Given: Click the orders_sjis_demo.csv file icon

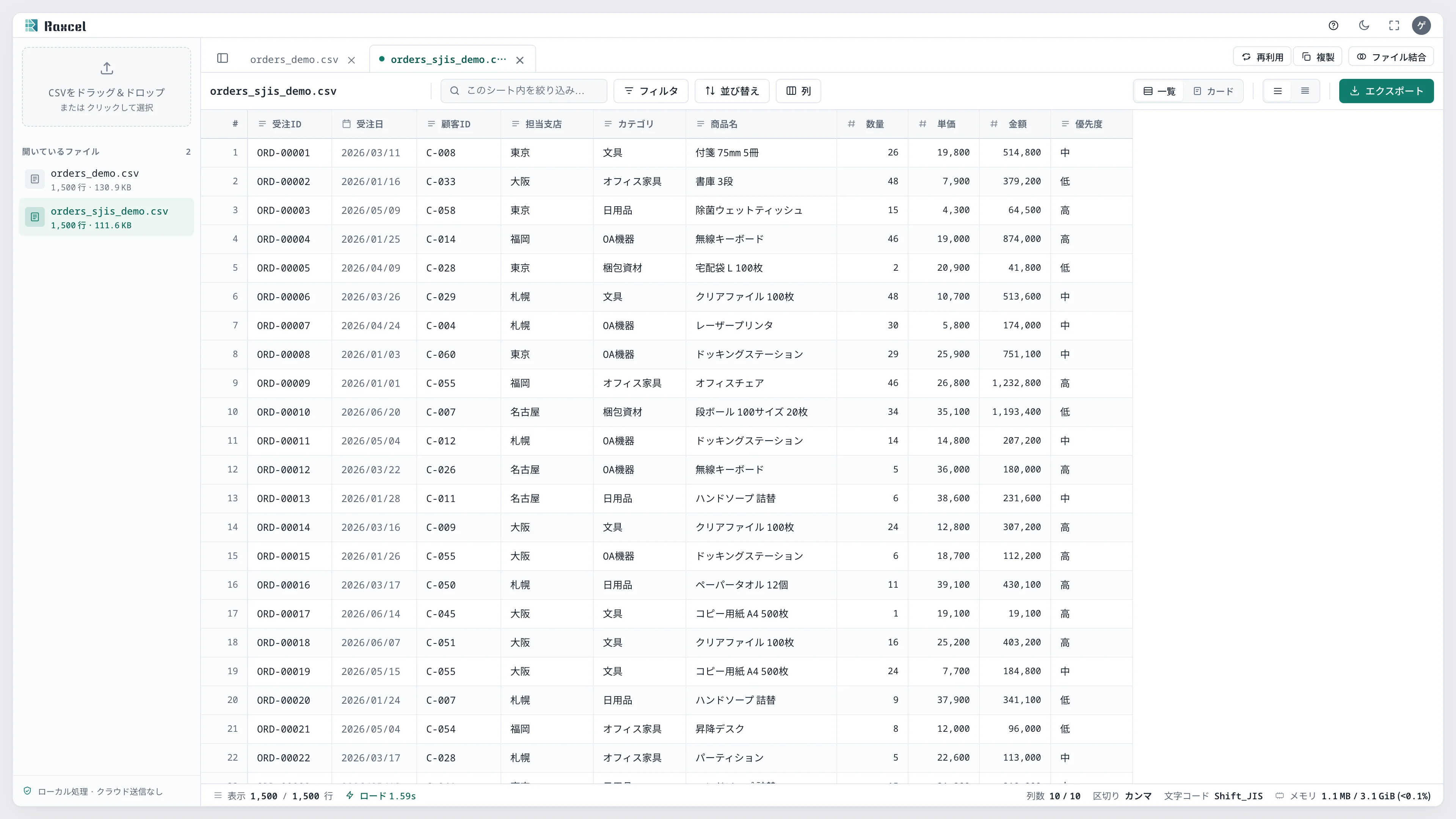Looking at the screenshot, I should 35,217.
